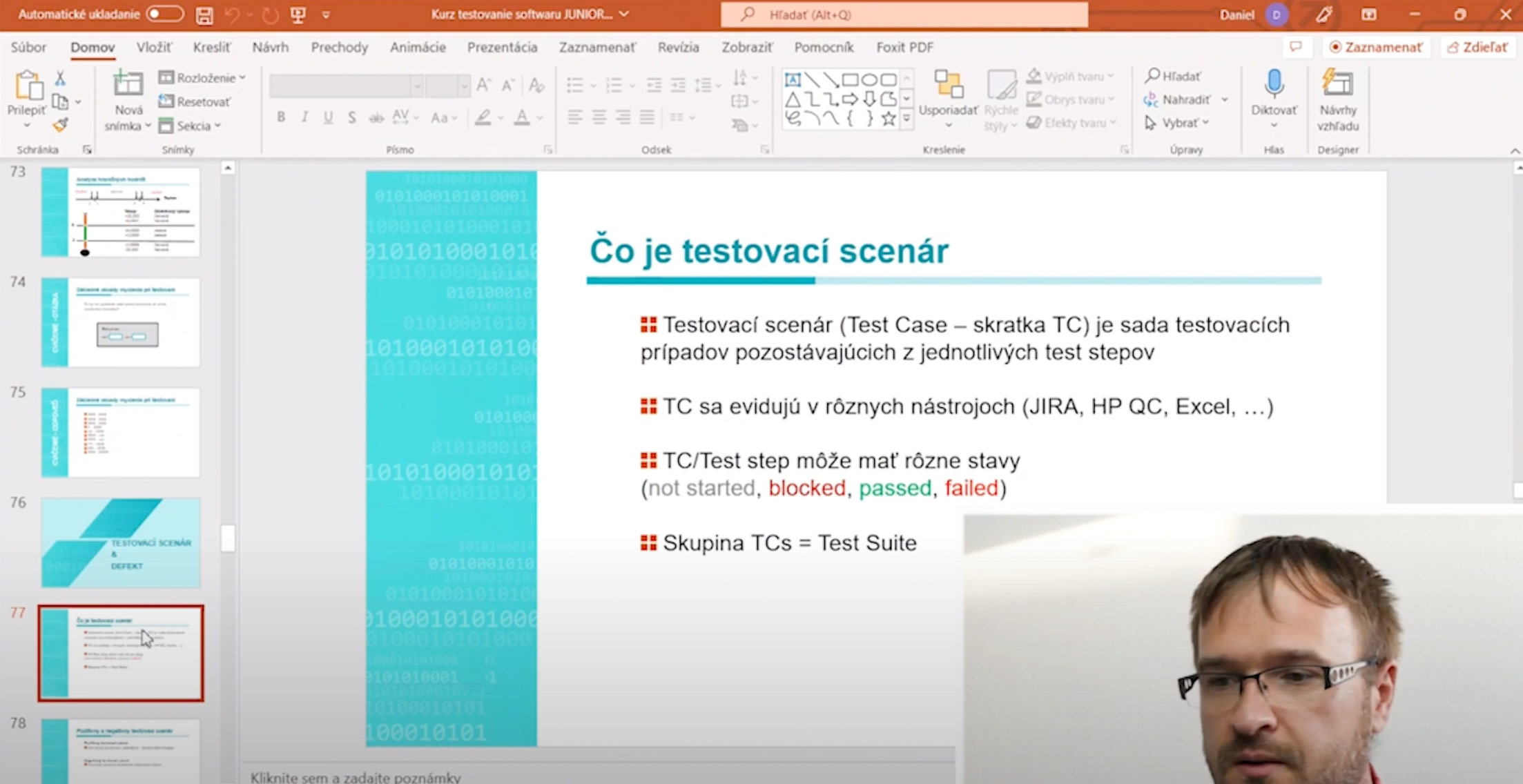1523x784 pixels.
Task: Click the Strikethrough icon
Action: click(x=376, y=118)
